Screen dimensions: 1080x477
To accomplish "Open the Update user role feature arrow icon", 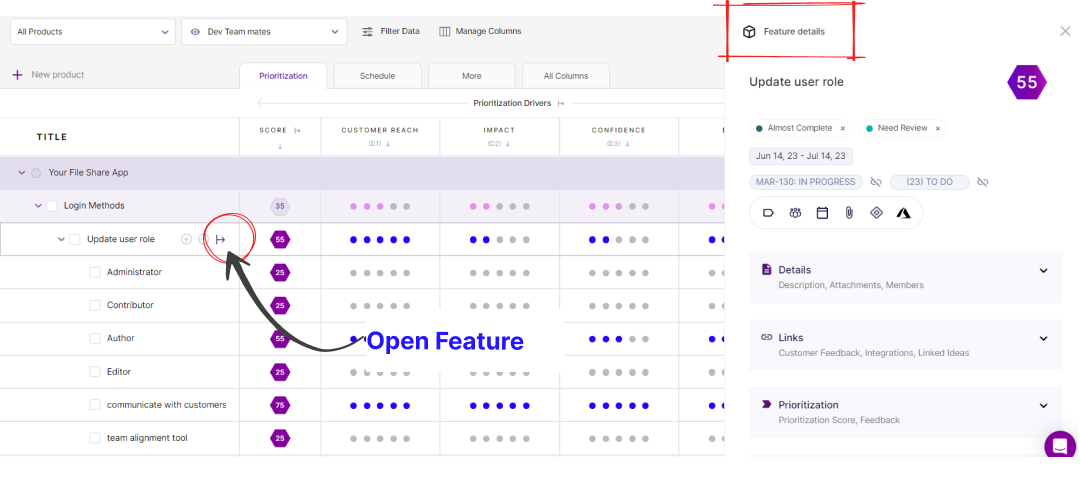I will (x=221, y=239).
